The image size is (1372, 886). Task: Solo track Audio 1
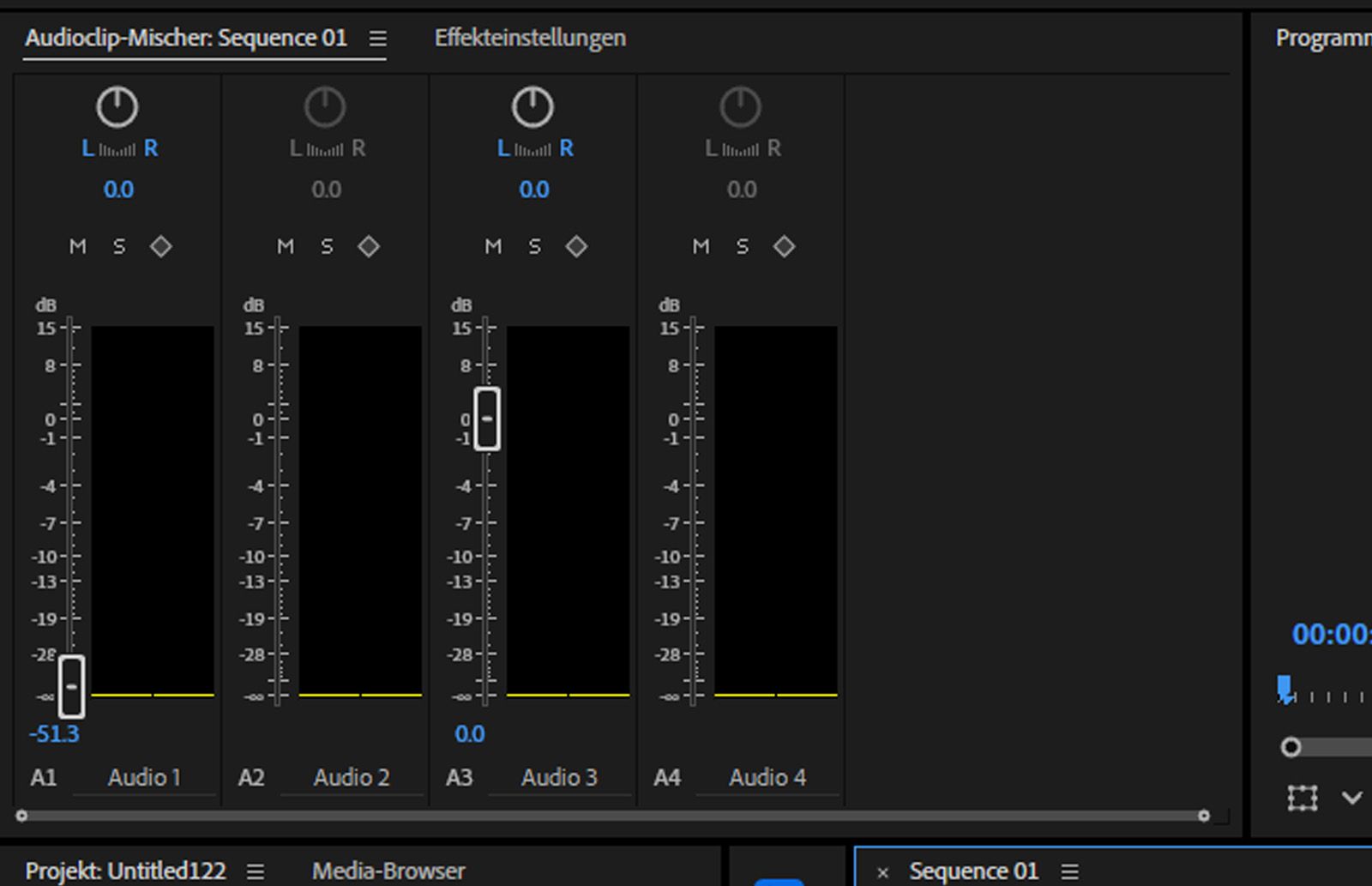[119, 247]
